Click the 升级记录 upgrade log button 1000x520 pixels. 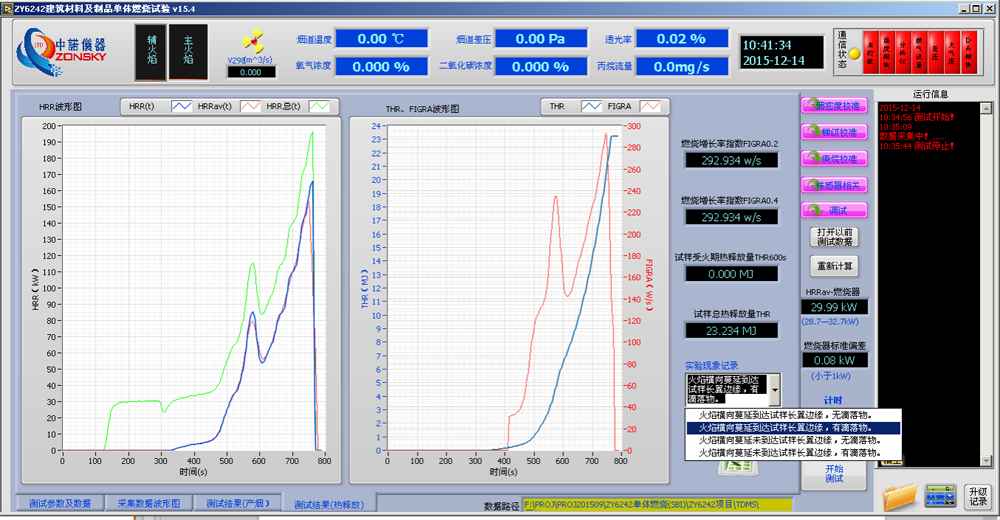[x=978, y=496]
